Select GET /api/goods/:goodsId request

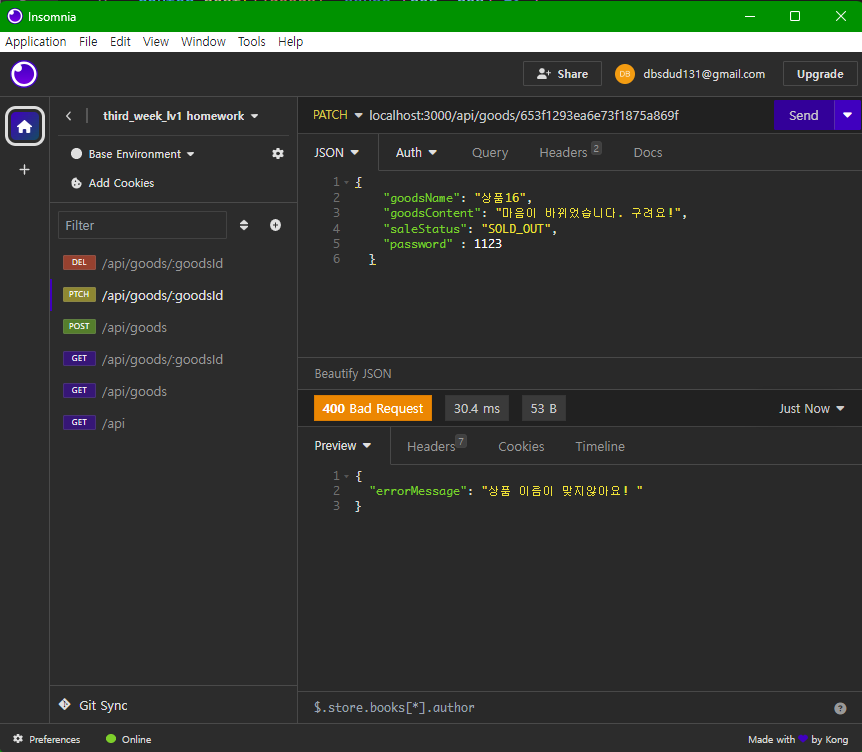tap(173, 359)
